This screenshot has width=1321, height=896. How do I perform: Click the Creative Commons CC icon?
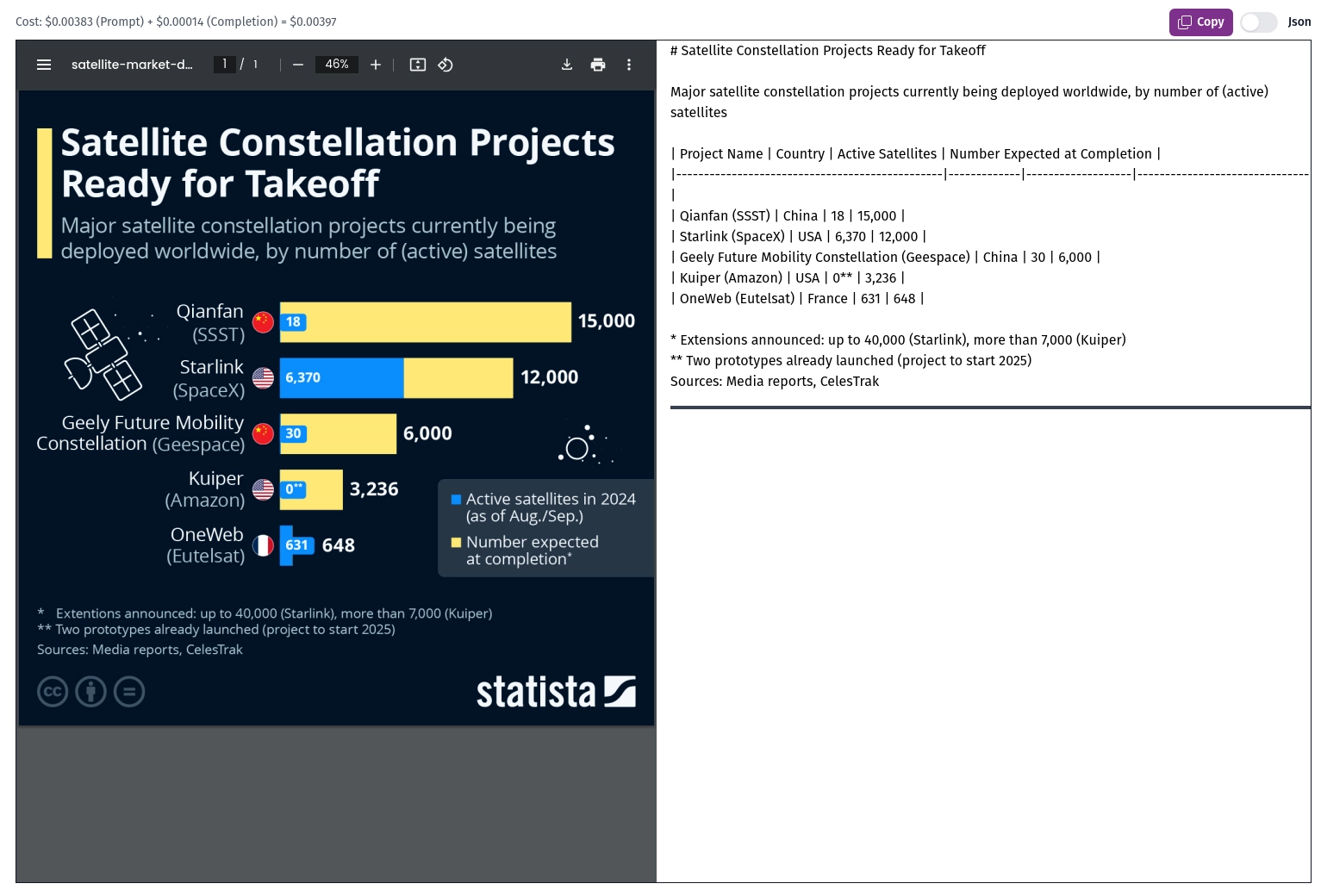[53, 692]
